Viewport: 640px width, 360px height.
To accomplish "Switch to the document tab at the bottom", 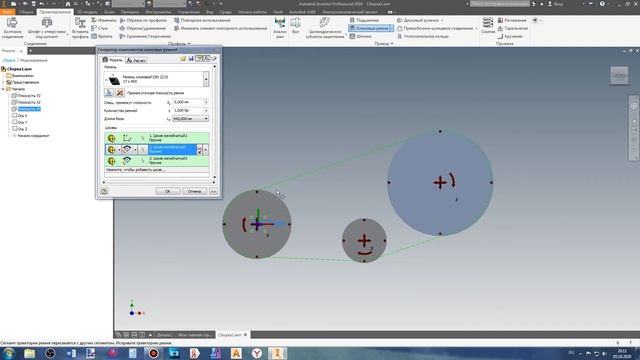I will coord(232,335).
